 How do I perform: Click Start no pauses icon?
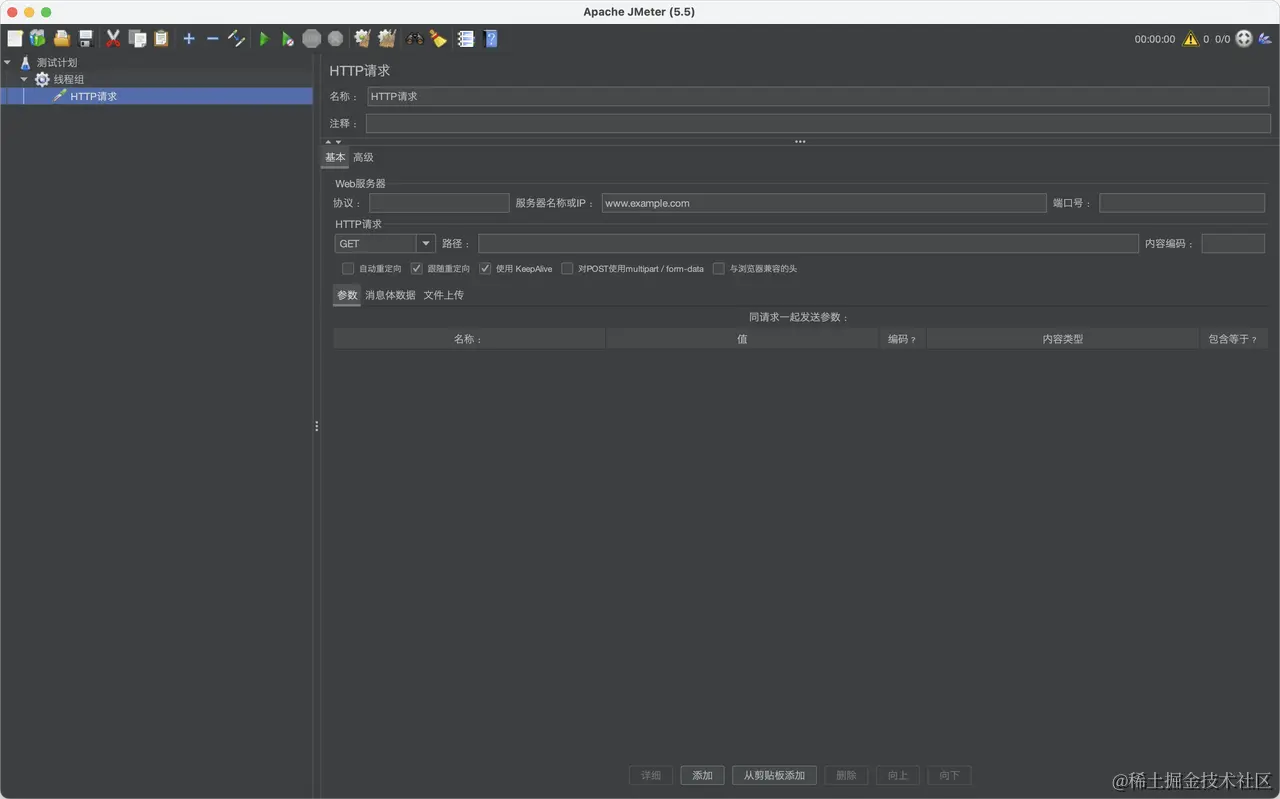coord(288,39)
